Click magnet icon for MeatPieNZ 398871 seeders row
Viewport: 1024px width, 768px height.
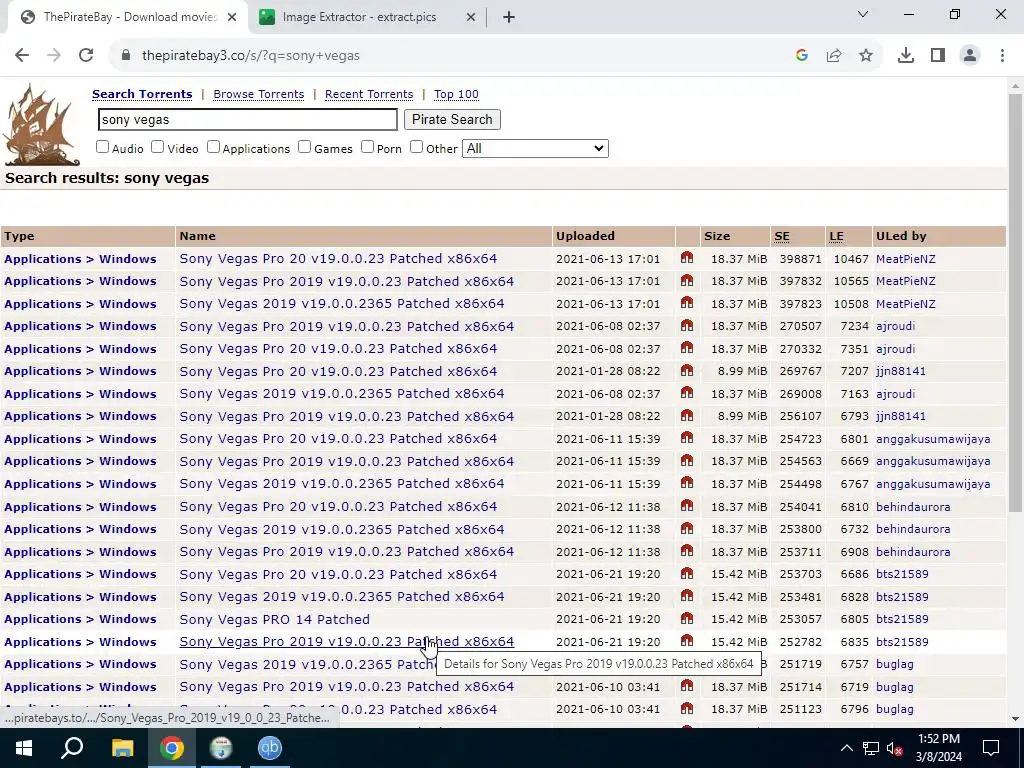pos(686,258)
